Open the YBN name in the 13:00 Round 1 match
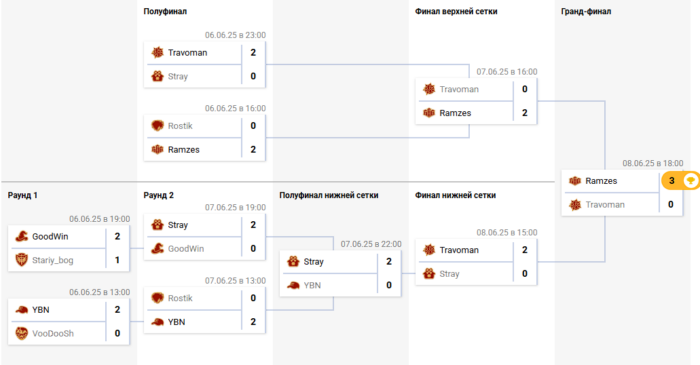Image resolution: width=700 pixels, height=365 pixels. [41, 310]
